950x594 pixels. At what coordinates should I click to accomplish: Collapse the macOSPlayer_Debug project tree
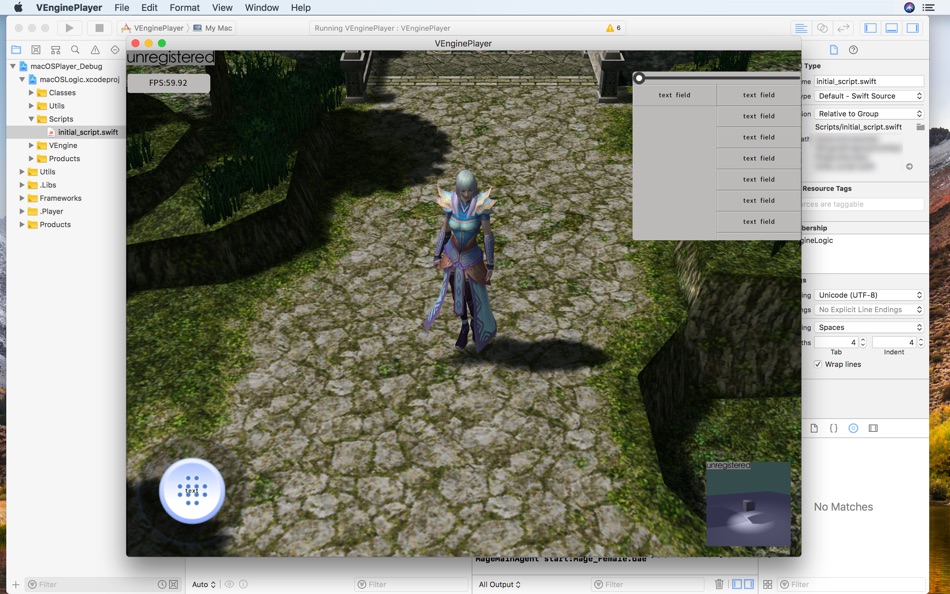click(x=13, y=66)
